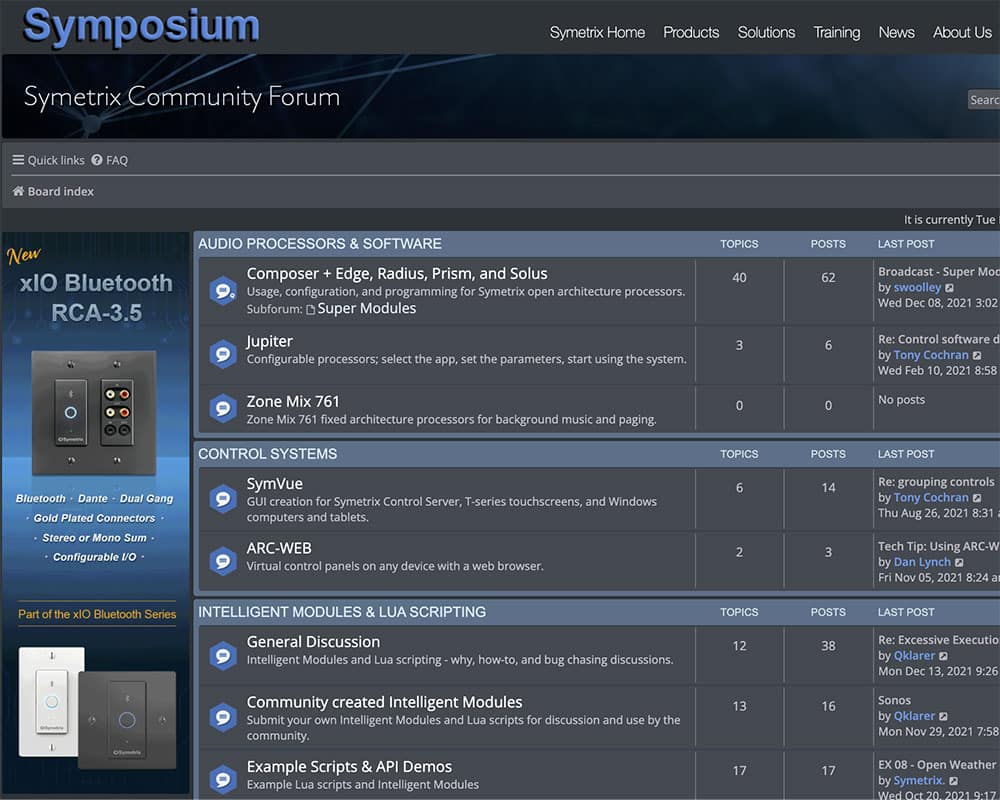Click the FAQ question mark icon
Image resolution: width=1000 pixels, height=800 pixels.
[x=96, y=159]
